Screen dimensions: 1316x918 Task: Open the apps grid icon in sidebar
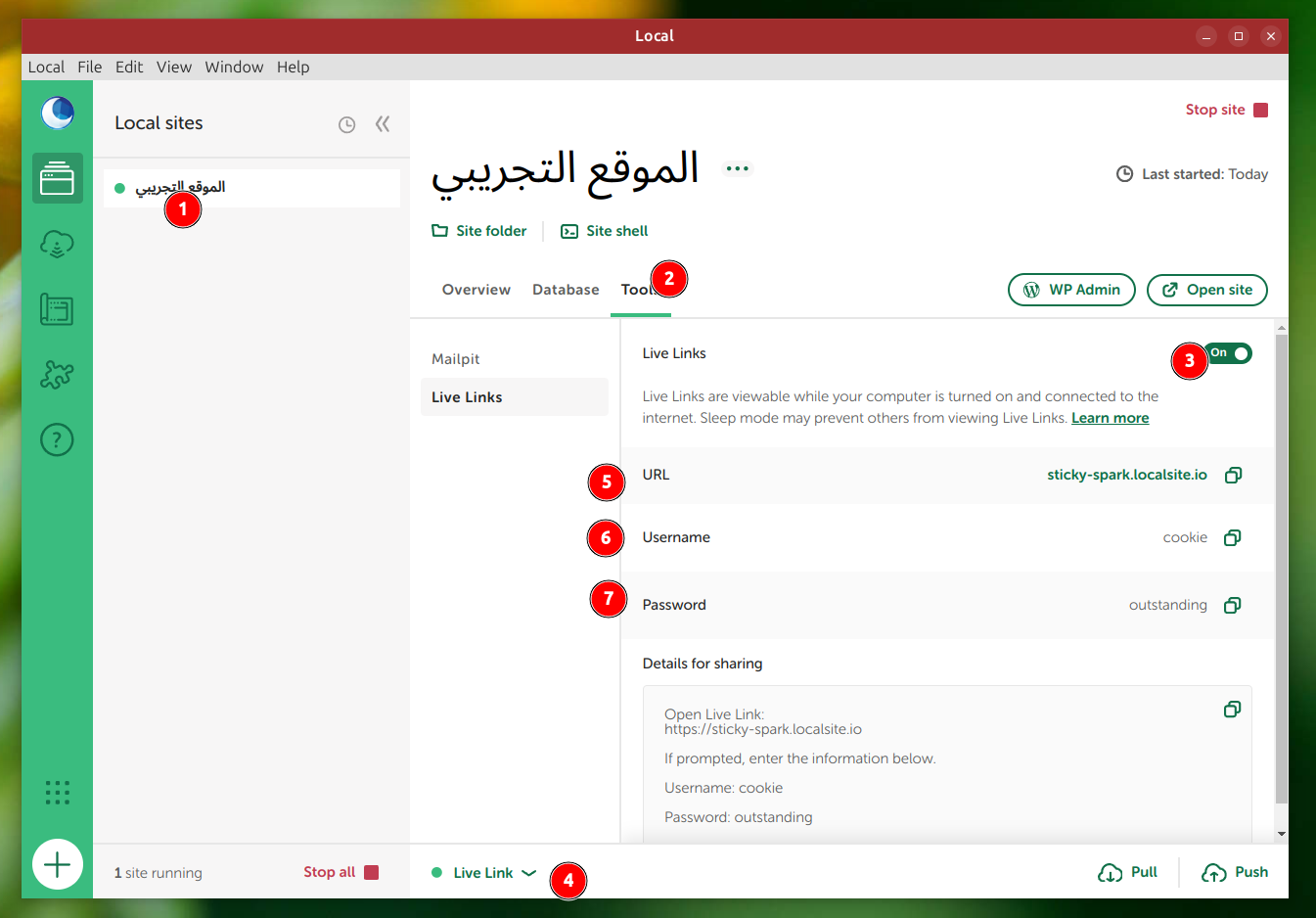tap(57, 792)
